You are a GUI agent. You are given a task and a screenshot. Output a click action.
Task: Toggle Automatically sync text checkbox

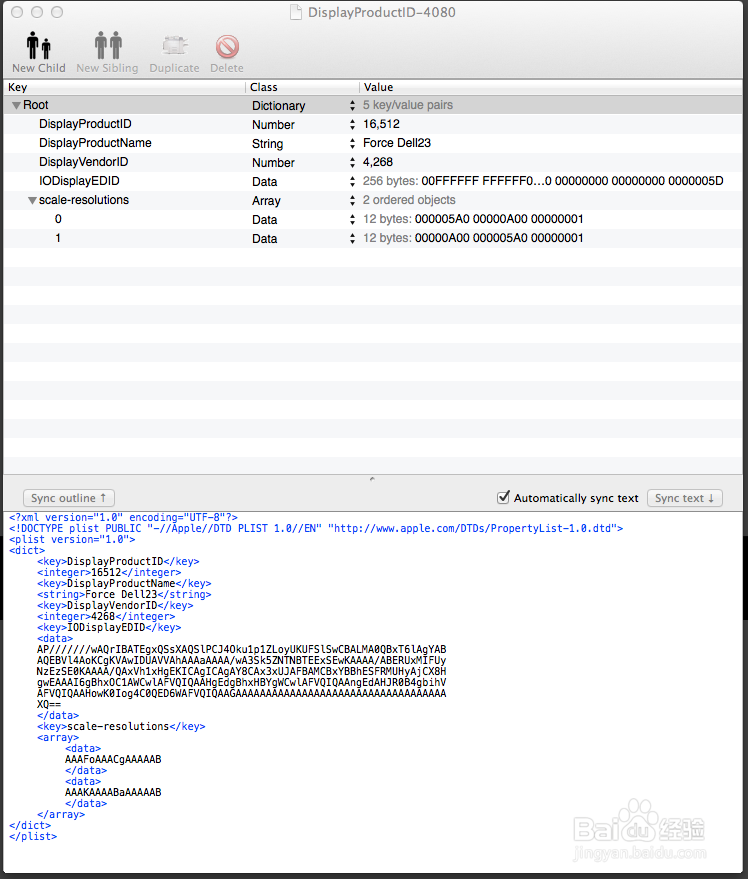tap(504, 497)
